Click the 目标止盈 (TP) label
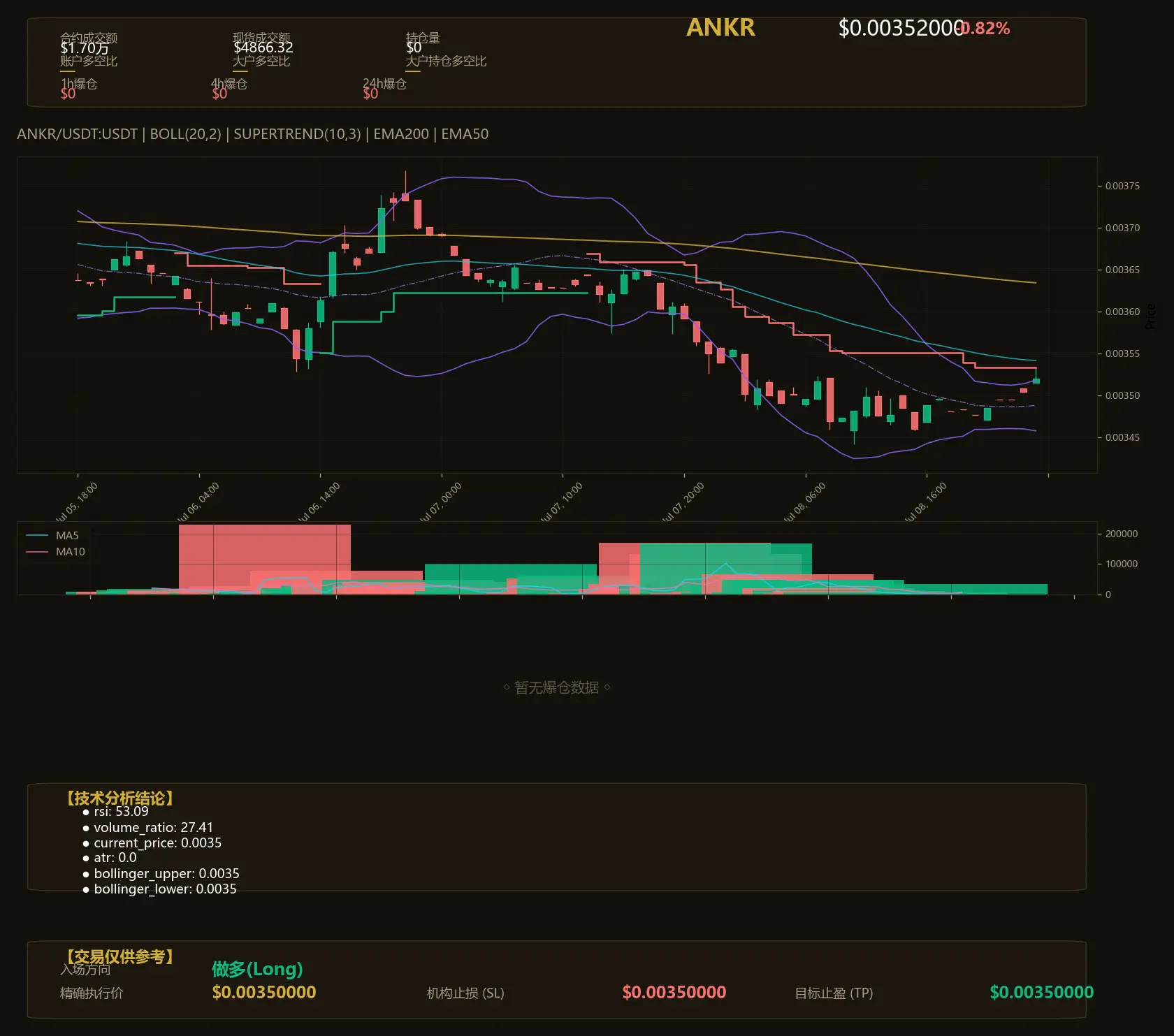Viewport: 1174px width, 1036px height. tap(834, 993)
